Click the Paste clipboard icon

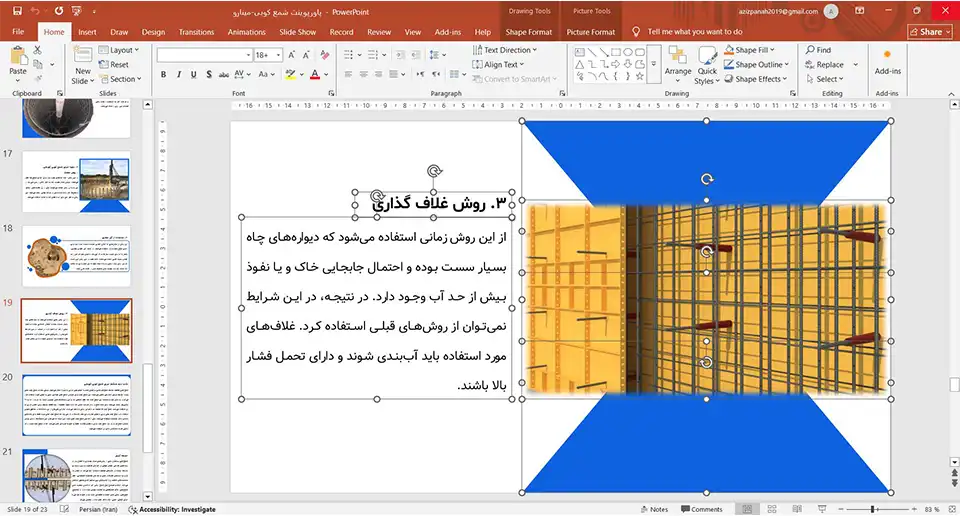(18, 56)
